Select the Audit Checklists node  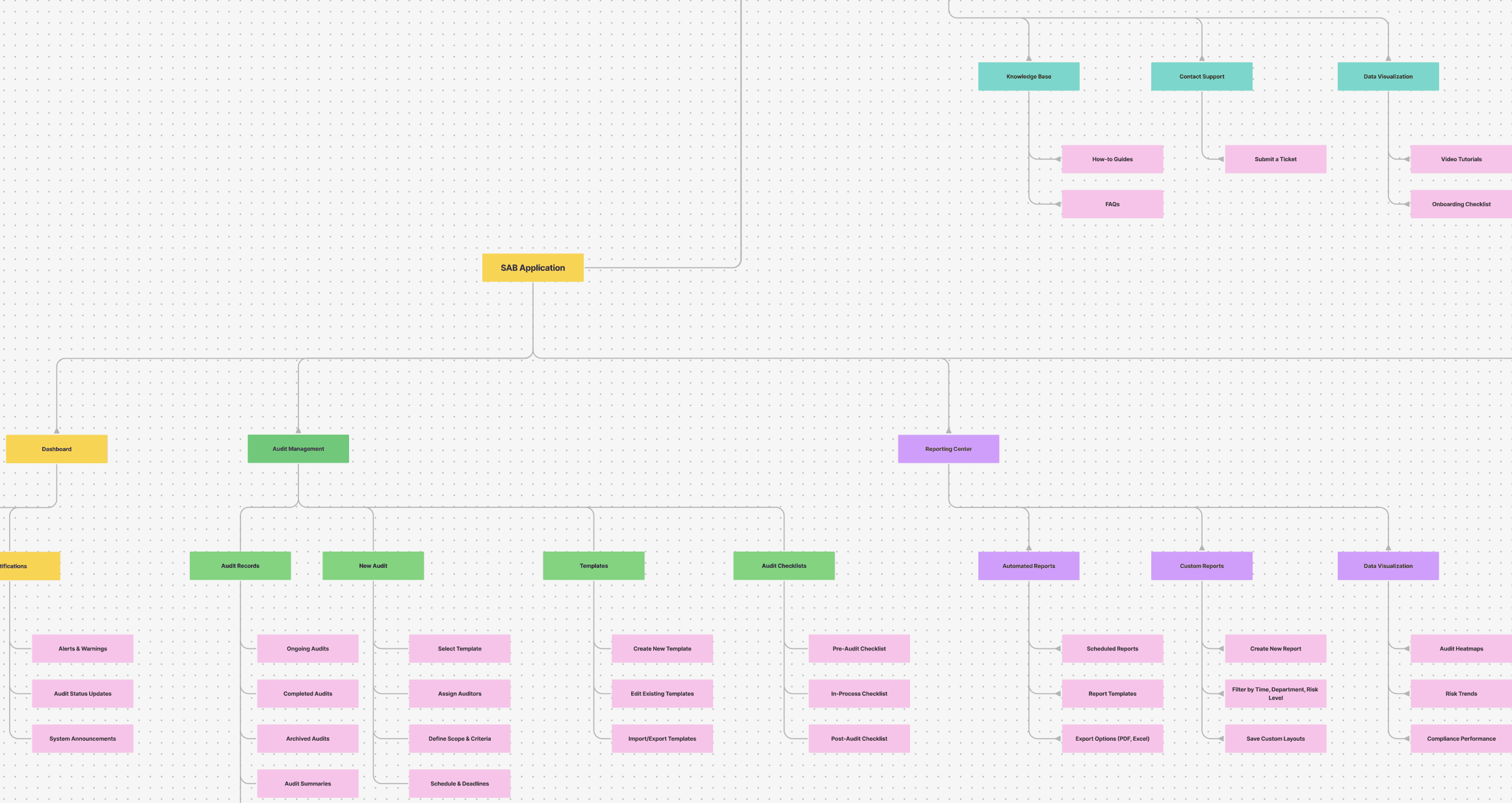click(x=783, y=566)
